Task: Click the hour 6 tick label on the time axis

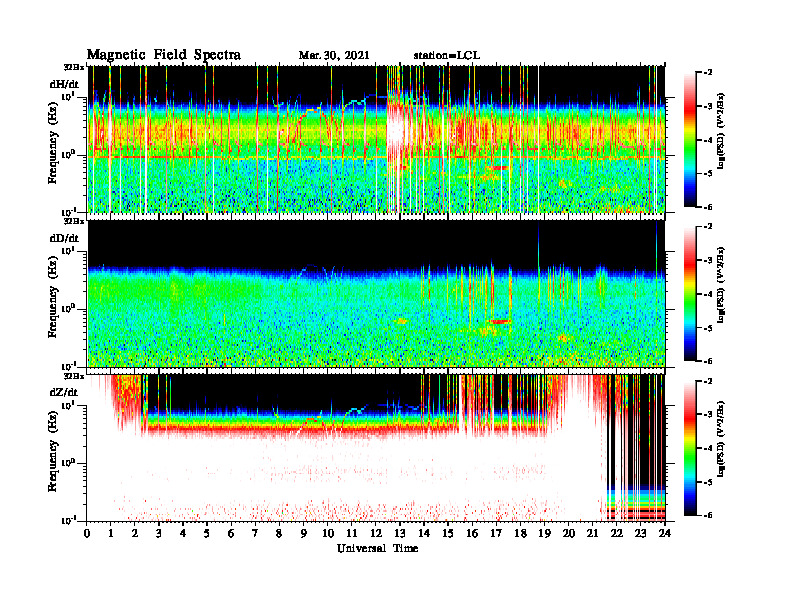Action: coord(231,534)
